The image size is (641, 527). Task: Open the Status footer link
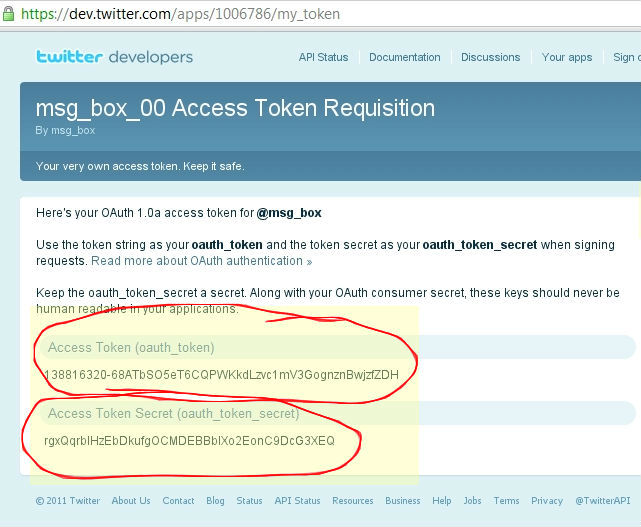click(x=249, y=500)
